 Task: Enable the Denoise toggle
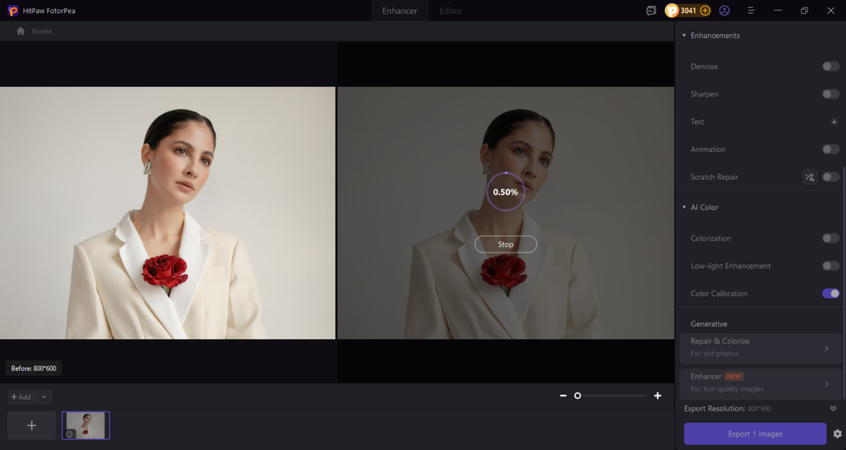point(830,66)
